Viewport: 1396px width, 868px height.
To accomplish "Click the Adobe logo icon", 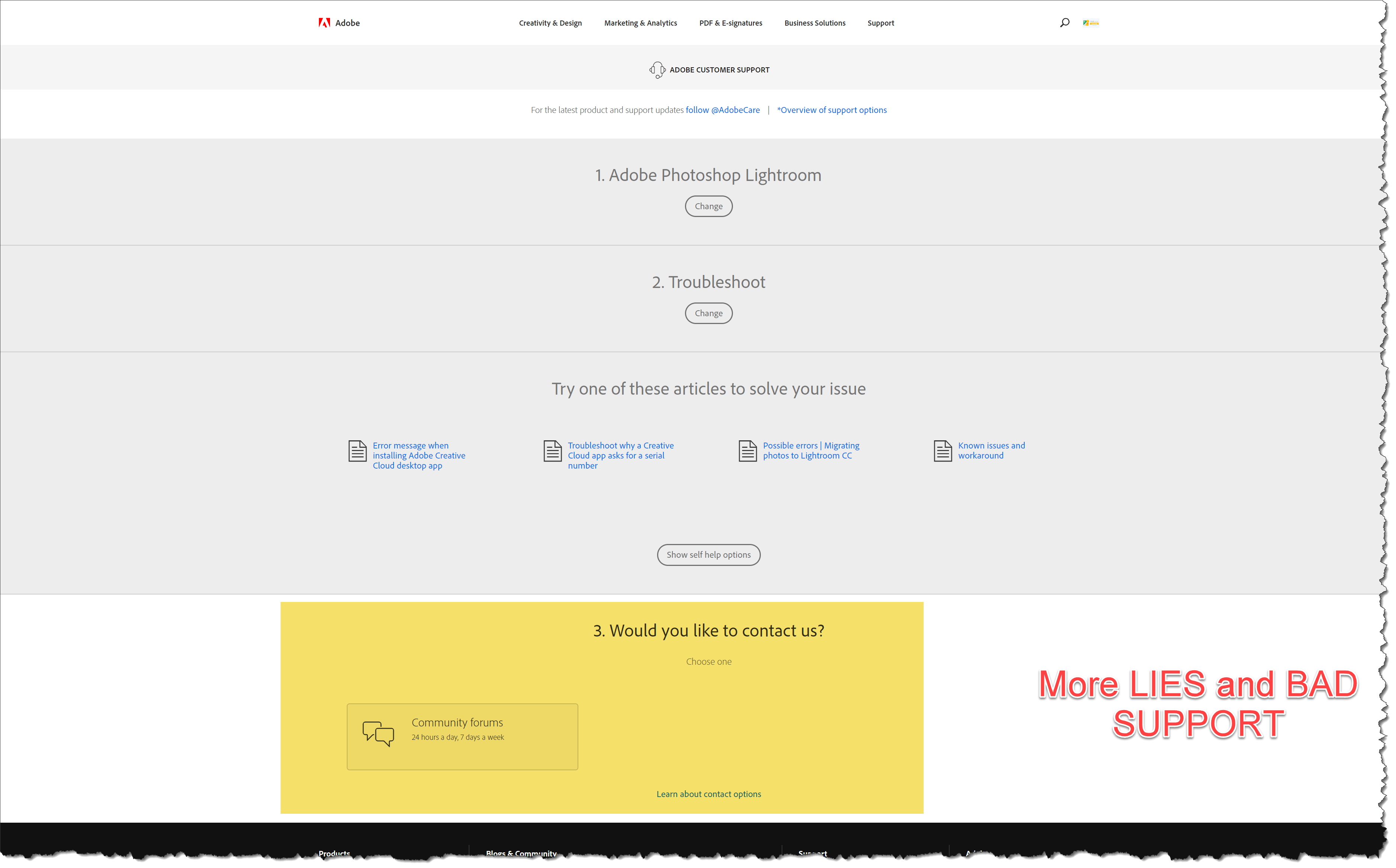I will tap(324, 23).
